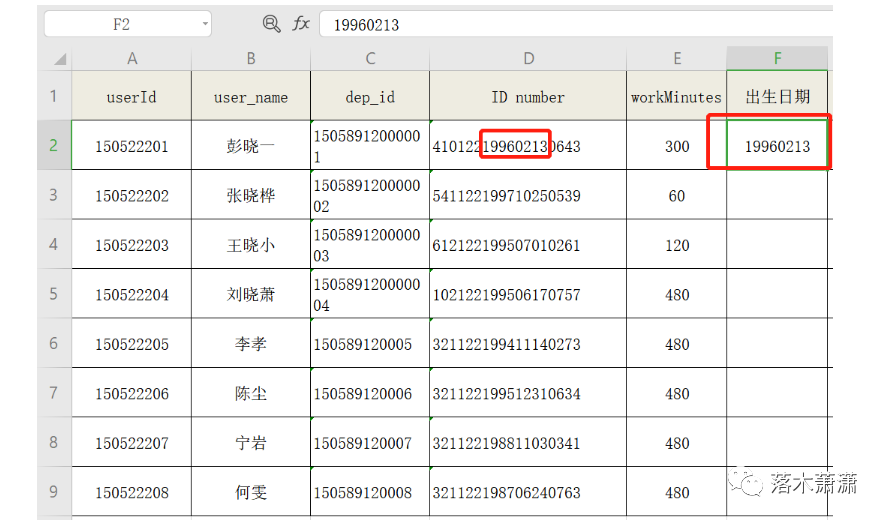Select row 2 header
The image size is (886, 522).
(x=54, y=145)
